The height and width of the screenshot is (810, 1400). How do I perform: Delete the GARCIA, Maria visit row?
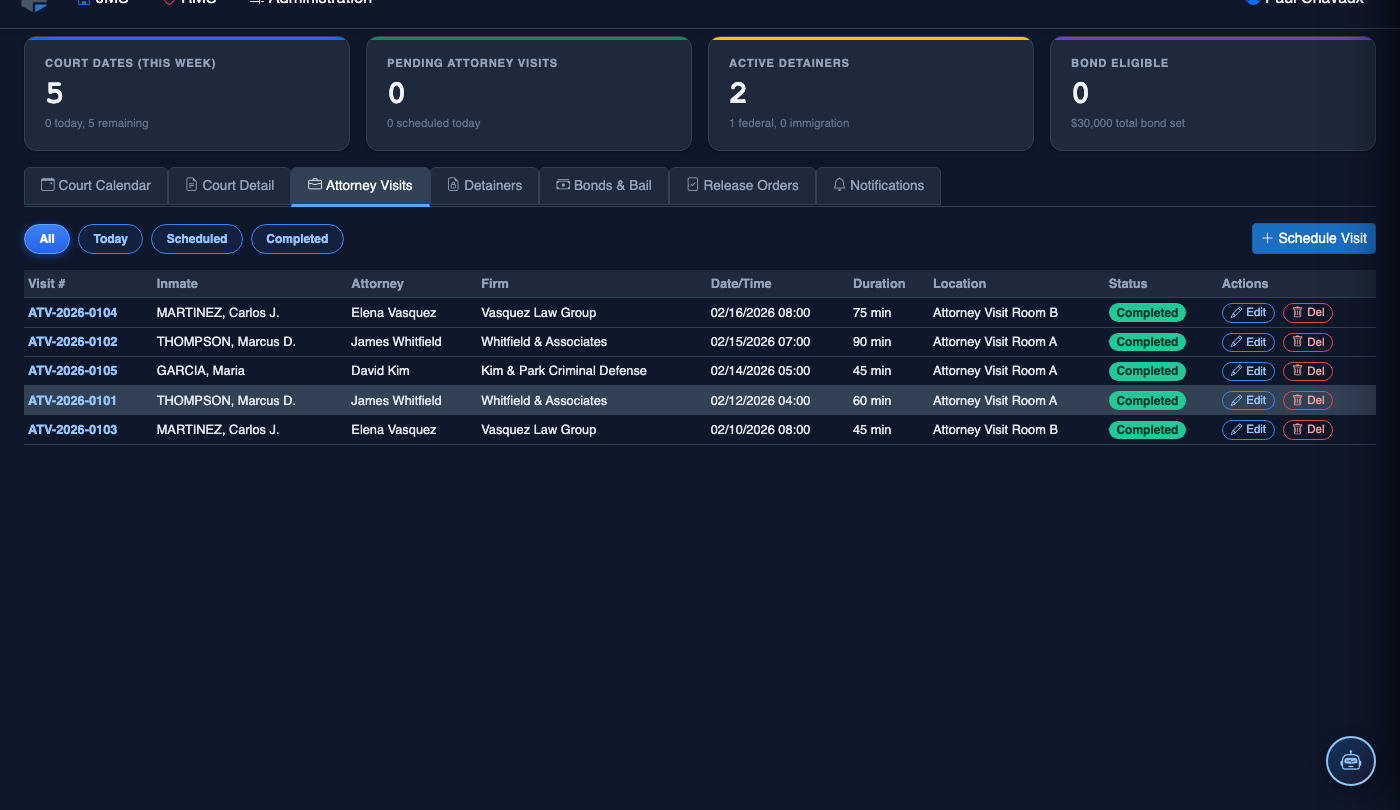tap(1308, 371)
